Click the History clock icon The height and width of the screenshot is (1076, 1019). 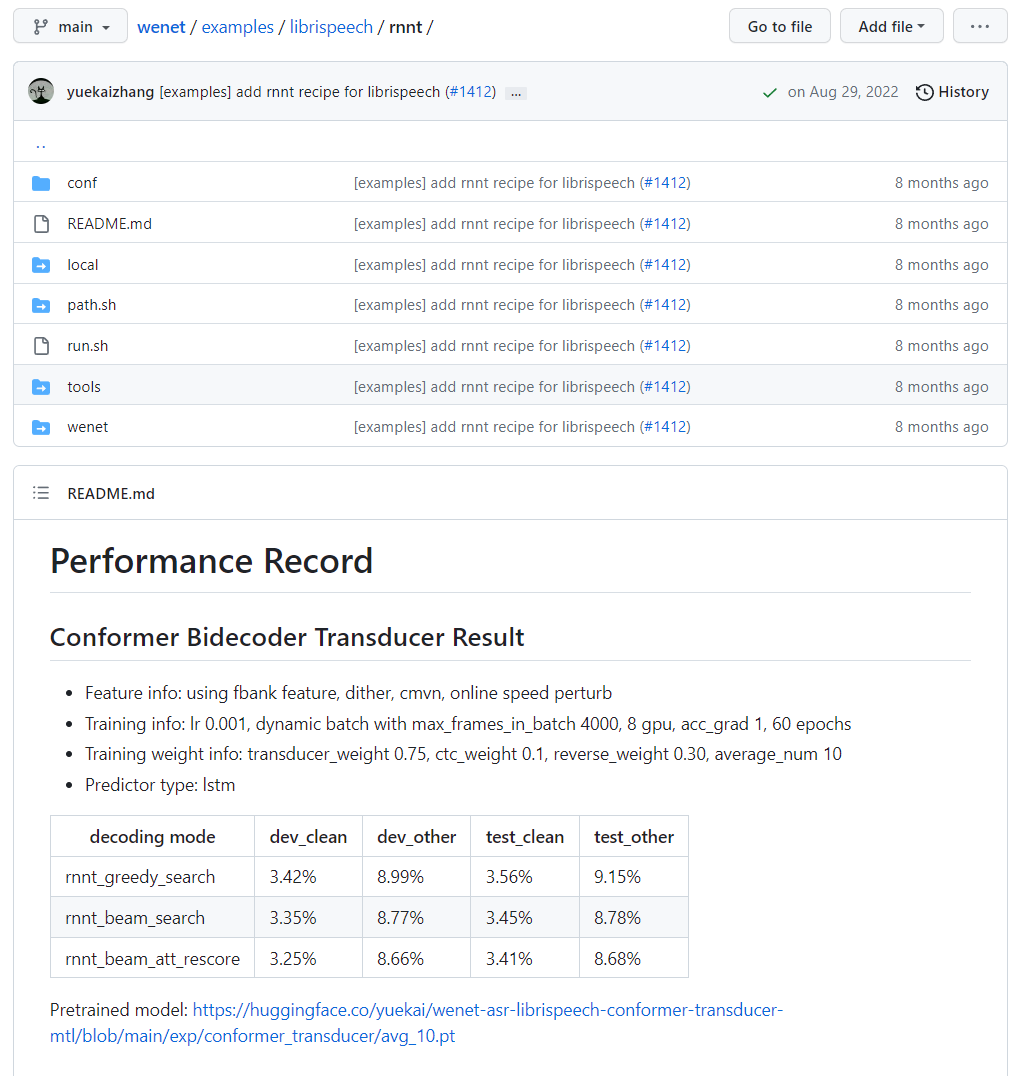coord(923,91)
